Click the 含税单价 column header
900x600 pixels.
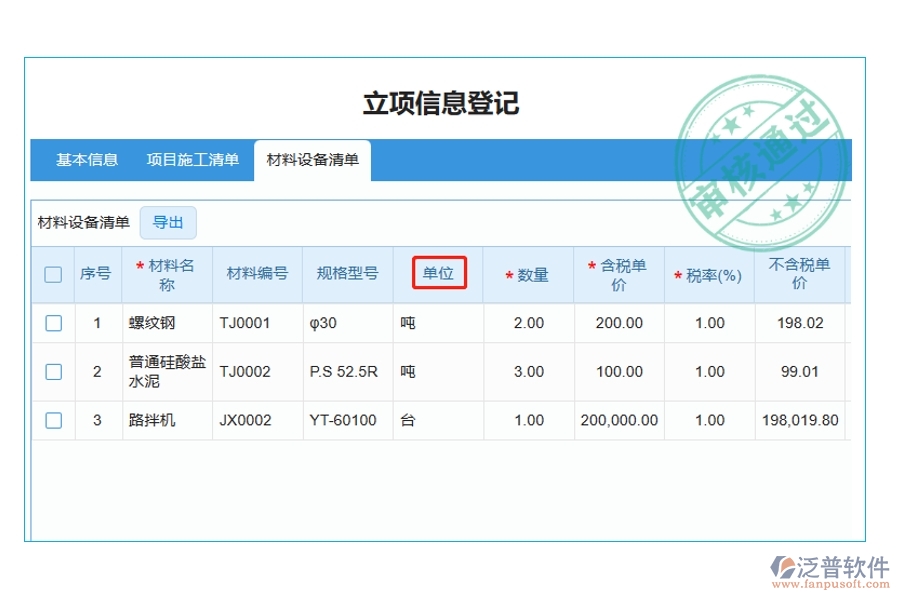coord(618,275)
